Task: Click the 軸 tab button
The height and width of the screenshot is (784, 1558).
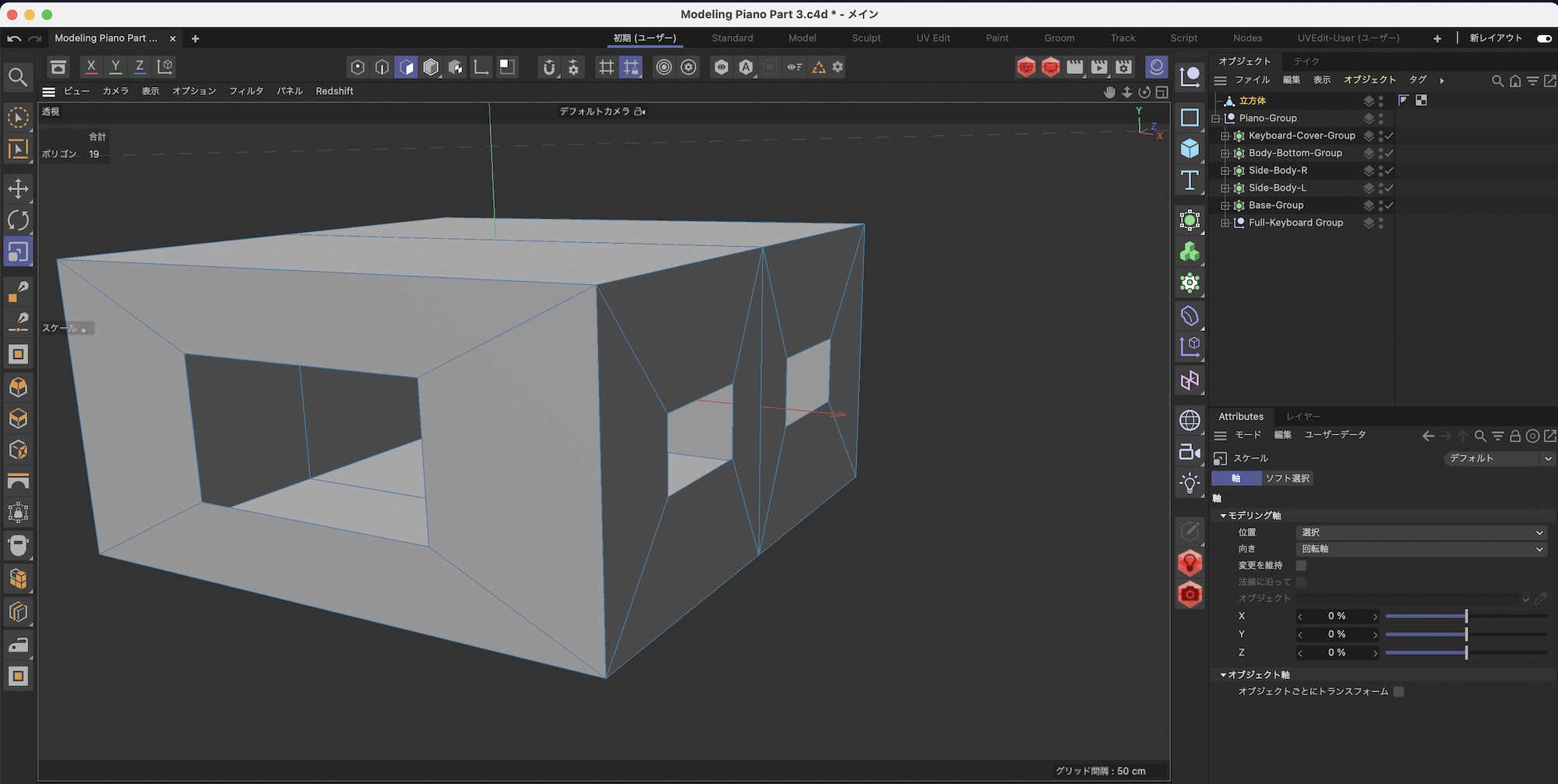Action: pyautogui.click(x=1236, y=478)
